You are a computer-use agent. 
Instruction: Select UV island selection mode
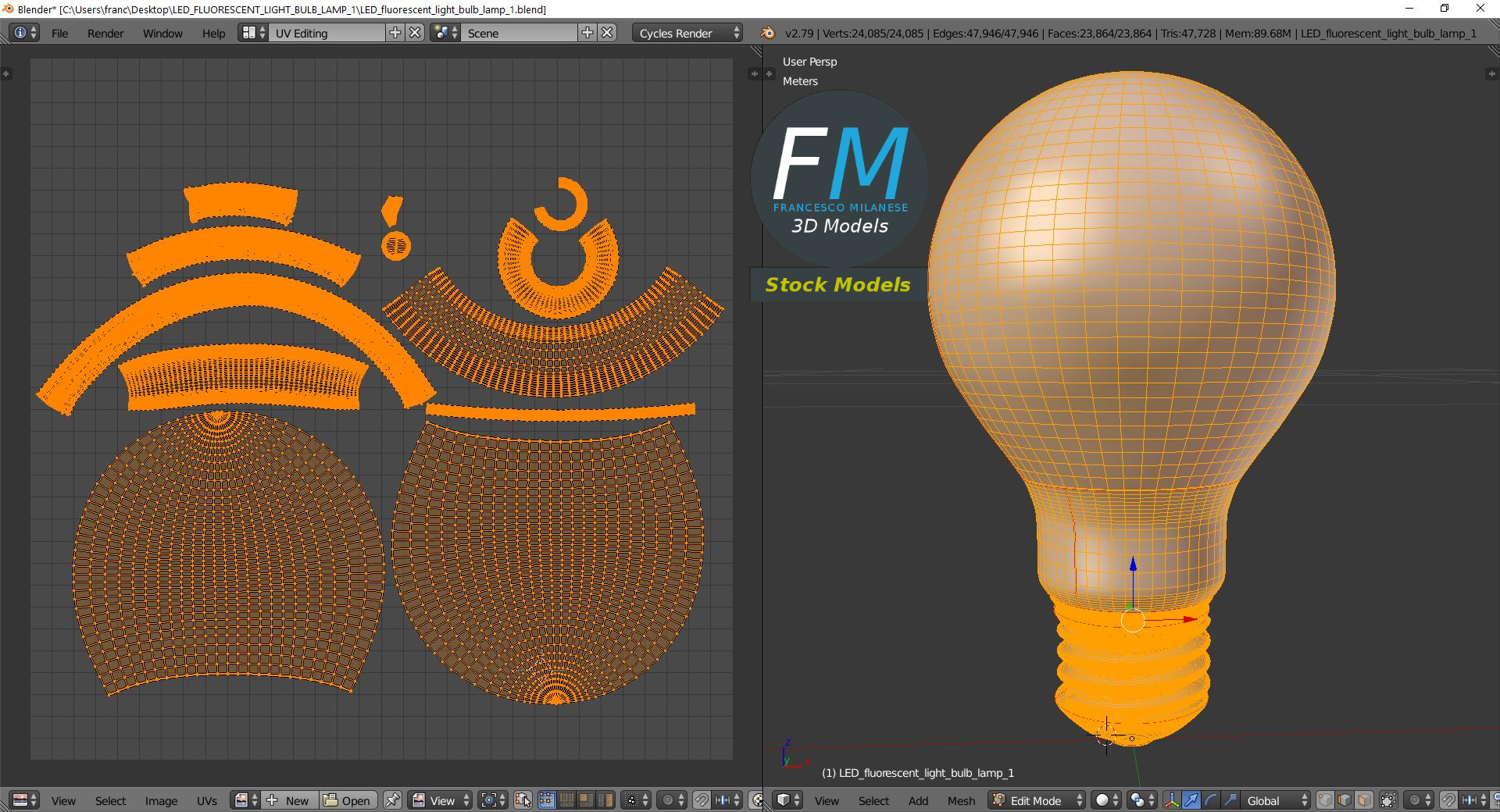point(605,800)
